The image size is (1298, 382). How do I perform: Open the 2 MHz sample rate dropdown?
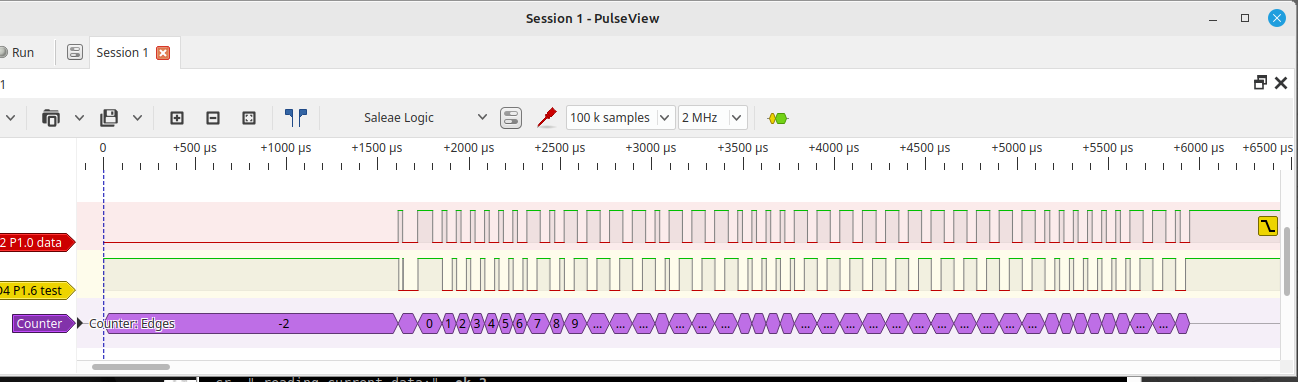[x=713, y=117]
